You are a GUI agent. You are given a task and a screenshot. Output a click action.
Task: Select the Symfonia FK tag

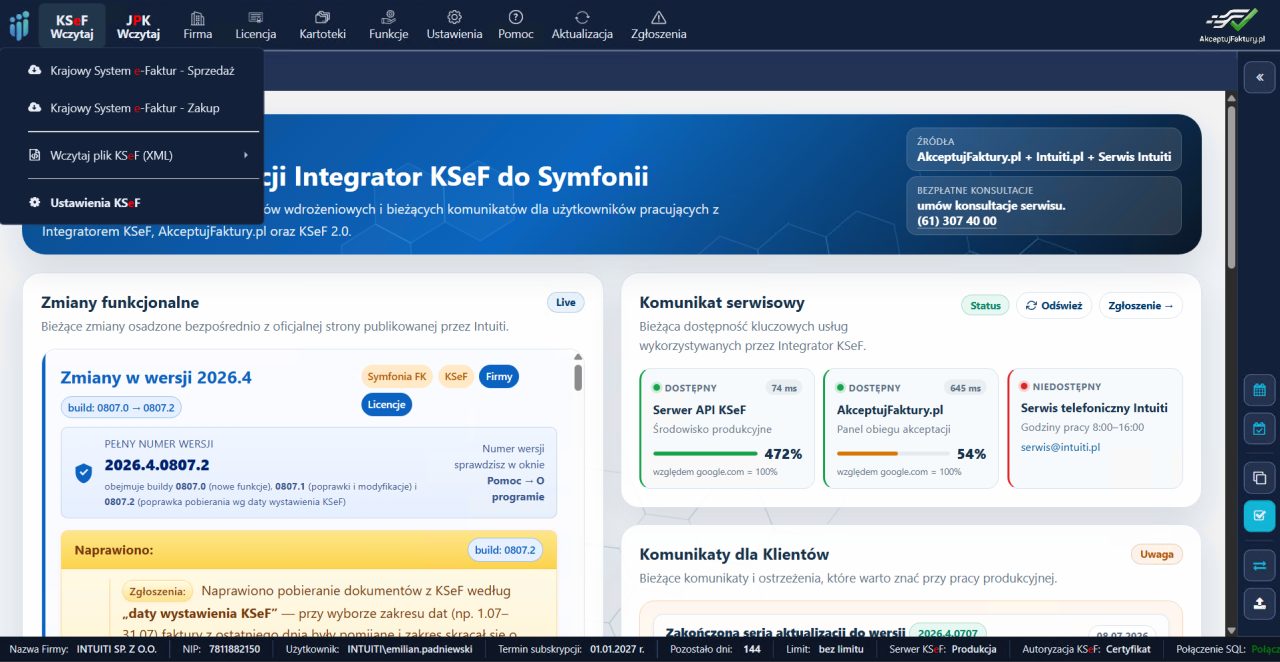click(397, 377)
